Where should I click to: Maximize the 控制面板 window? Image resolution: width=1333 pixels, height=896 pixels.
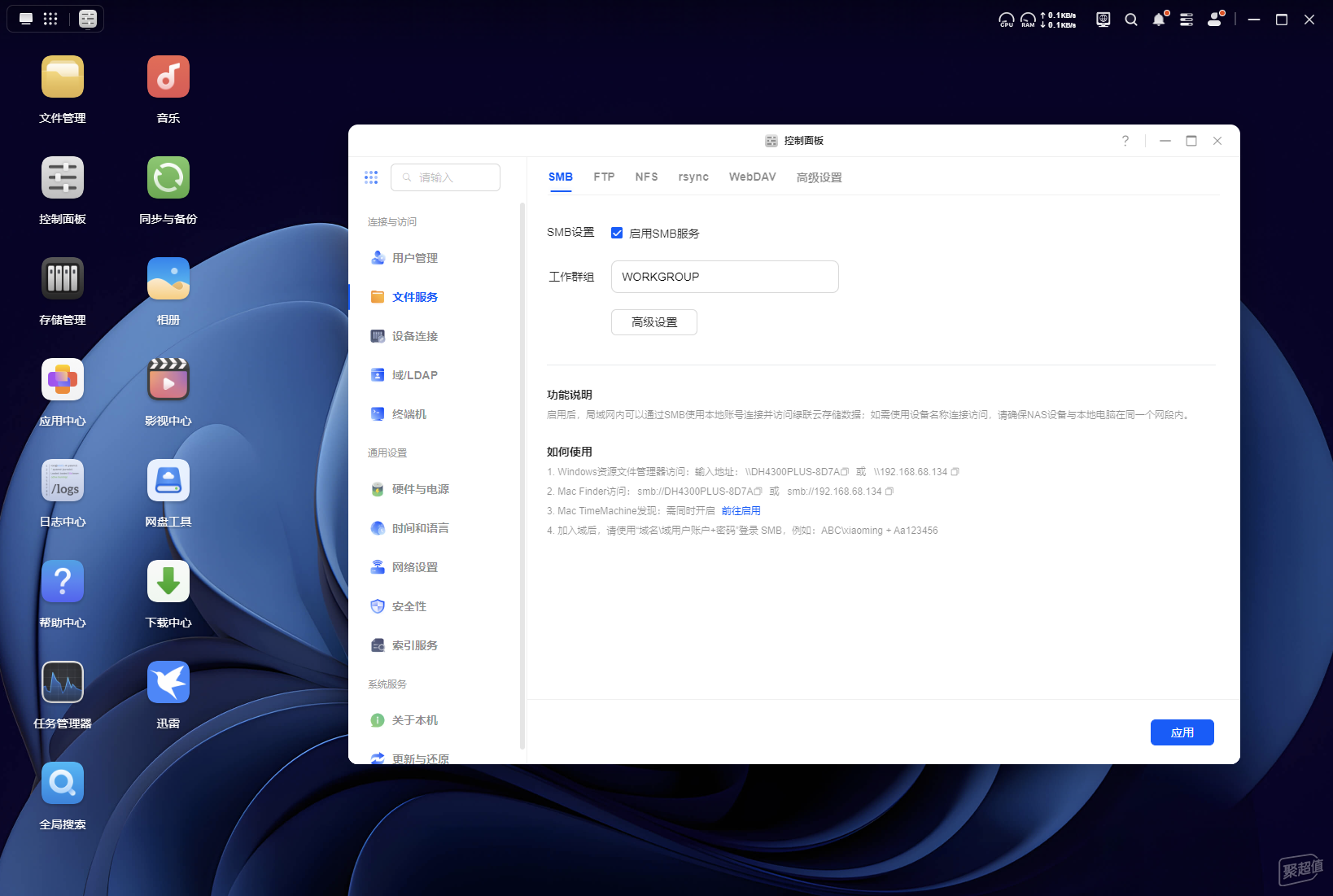point(1191,141)
